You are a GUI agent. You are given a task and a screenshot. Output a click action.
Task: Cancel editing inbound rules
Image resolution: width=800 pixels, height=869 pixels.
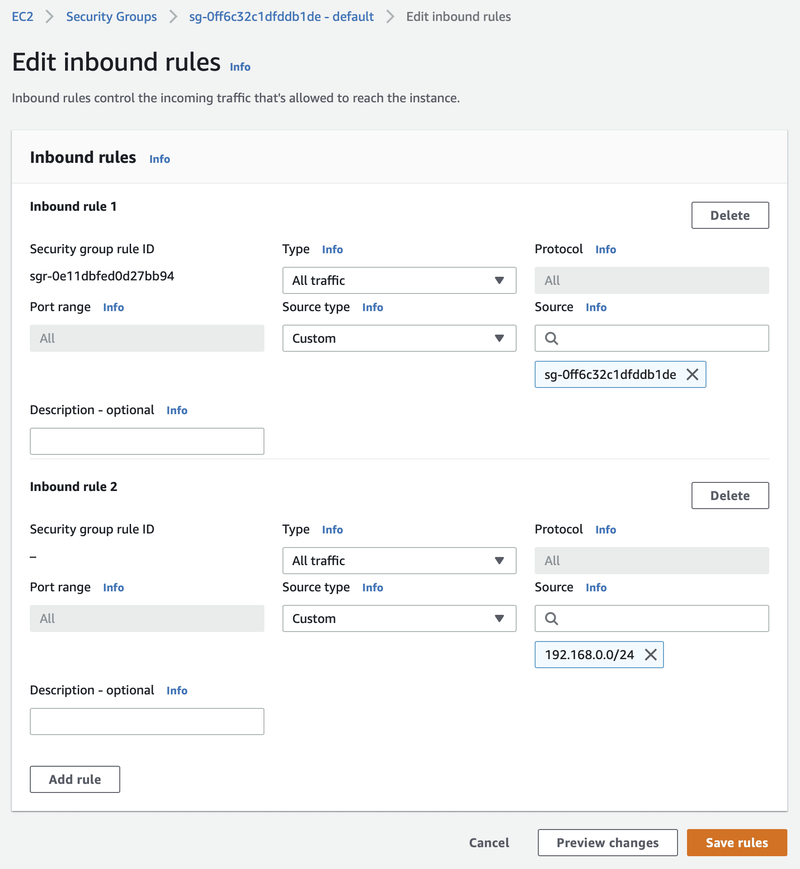[489, 843]
